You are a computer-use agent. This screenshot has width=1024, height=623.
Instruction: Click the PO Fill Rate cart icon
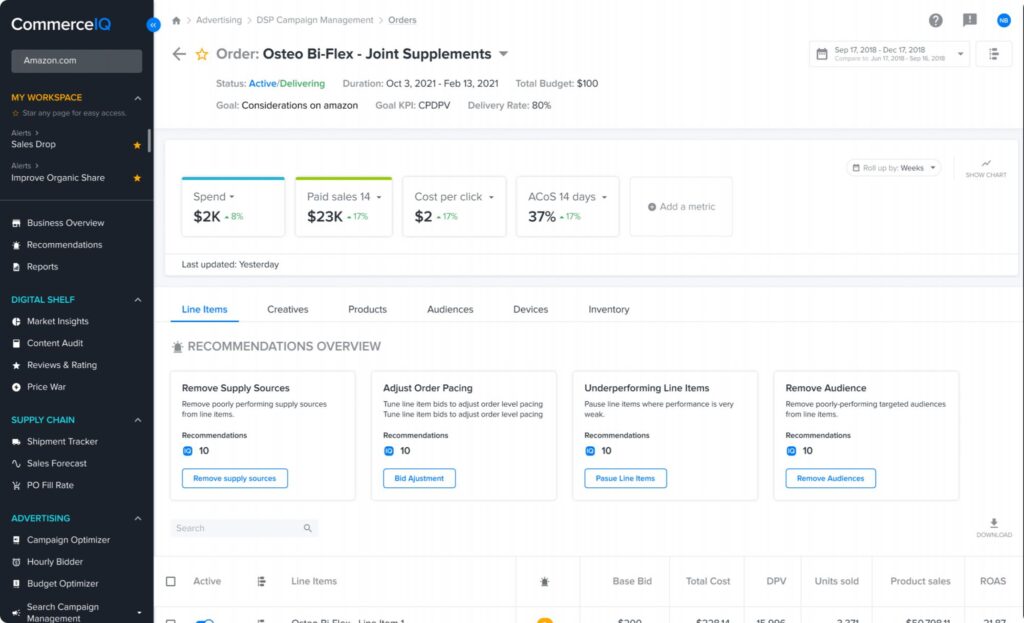(16, 485)
